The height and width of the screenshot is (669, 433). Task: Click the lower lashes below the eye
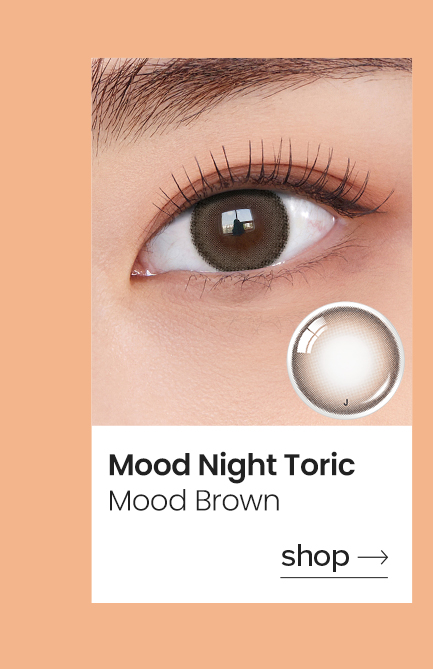[256, 279]
